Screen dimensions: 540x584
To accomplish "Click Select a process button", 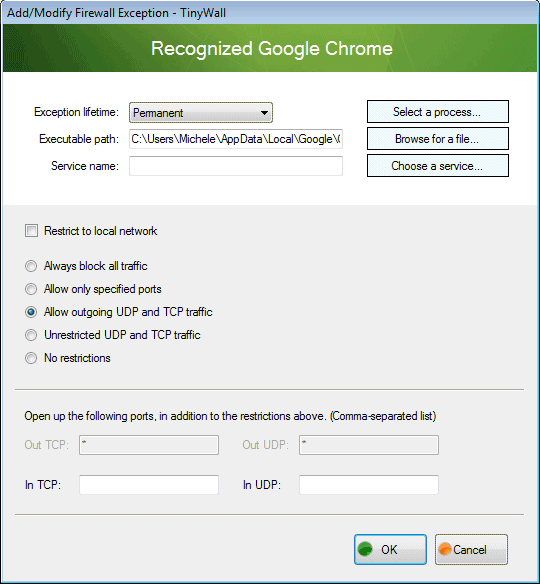I will click(438, 112).
